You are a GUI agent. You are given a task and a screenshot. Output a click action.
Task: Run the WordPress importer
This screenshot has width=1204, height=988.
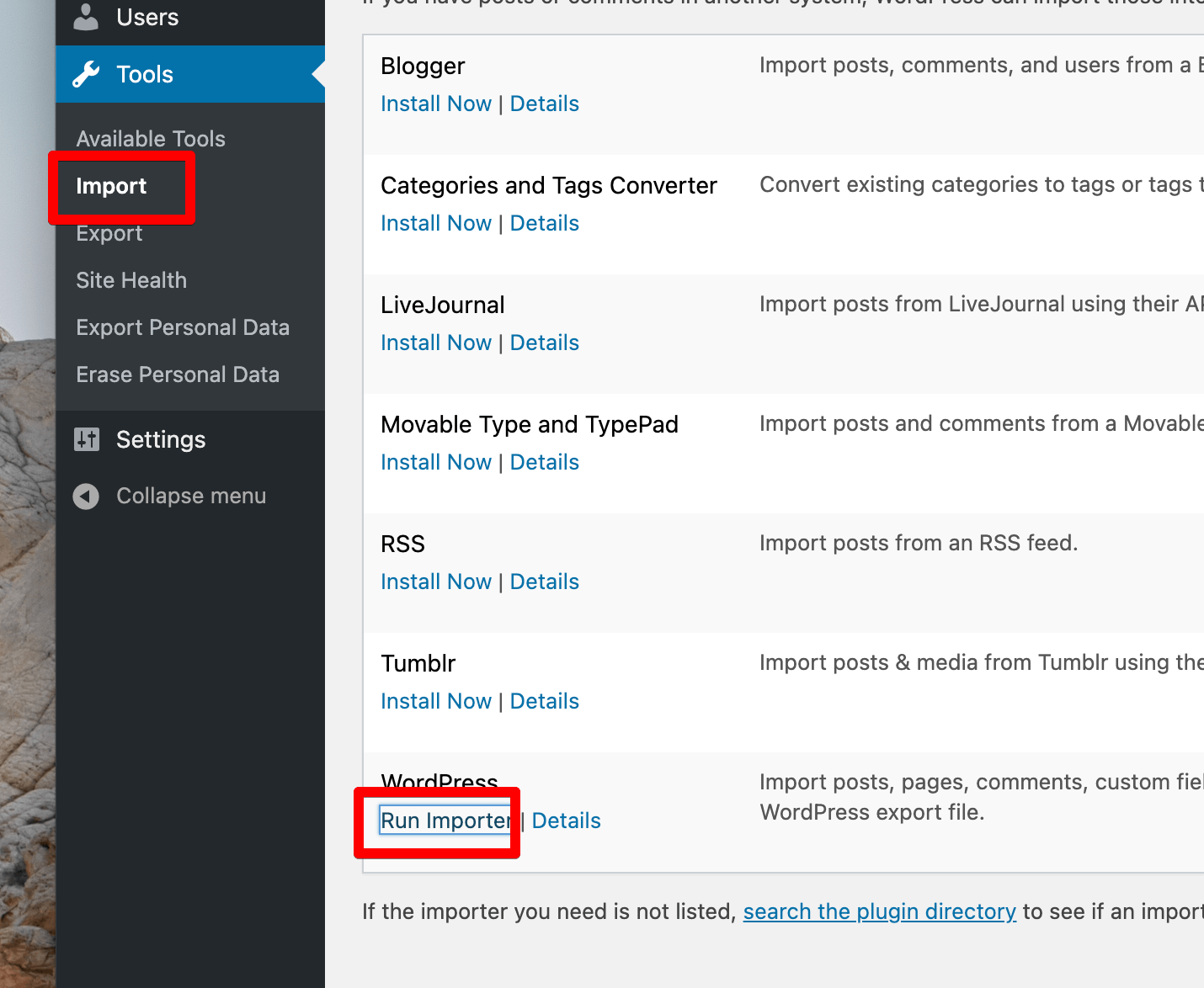445,821
